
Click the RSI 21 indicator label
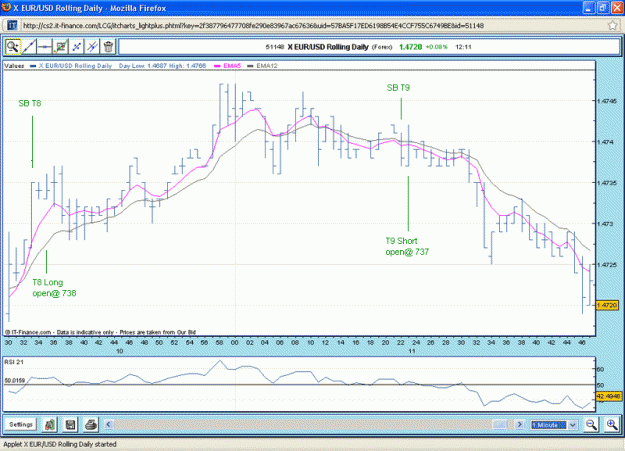[14, 362]
